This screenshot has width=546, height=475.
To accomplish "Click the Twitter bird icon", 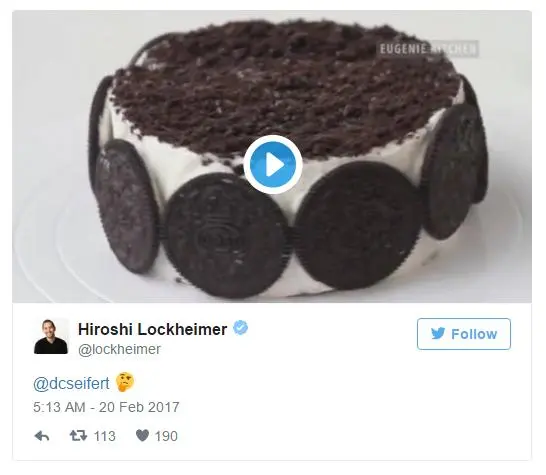I will coord(438,334).
